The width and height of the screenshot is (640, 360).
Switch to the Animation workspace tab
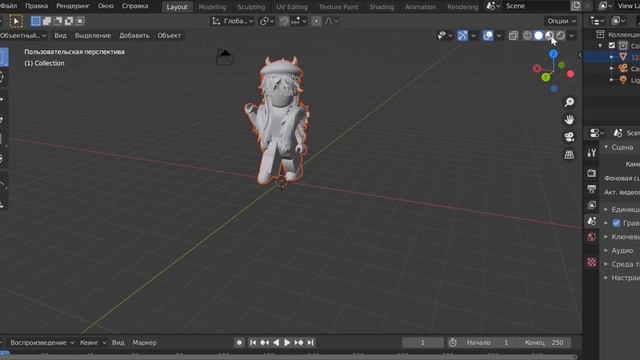420,7
